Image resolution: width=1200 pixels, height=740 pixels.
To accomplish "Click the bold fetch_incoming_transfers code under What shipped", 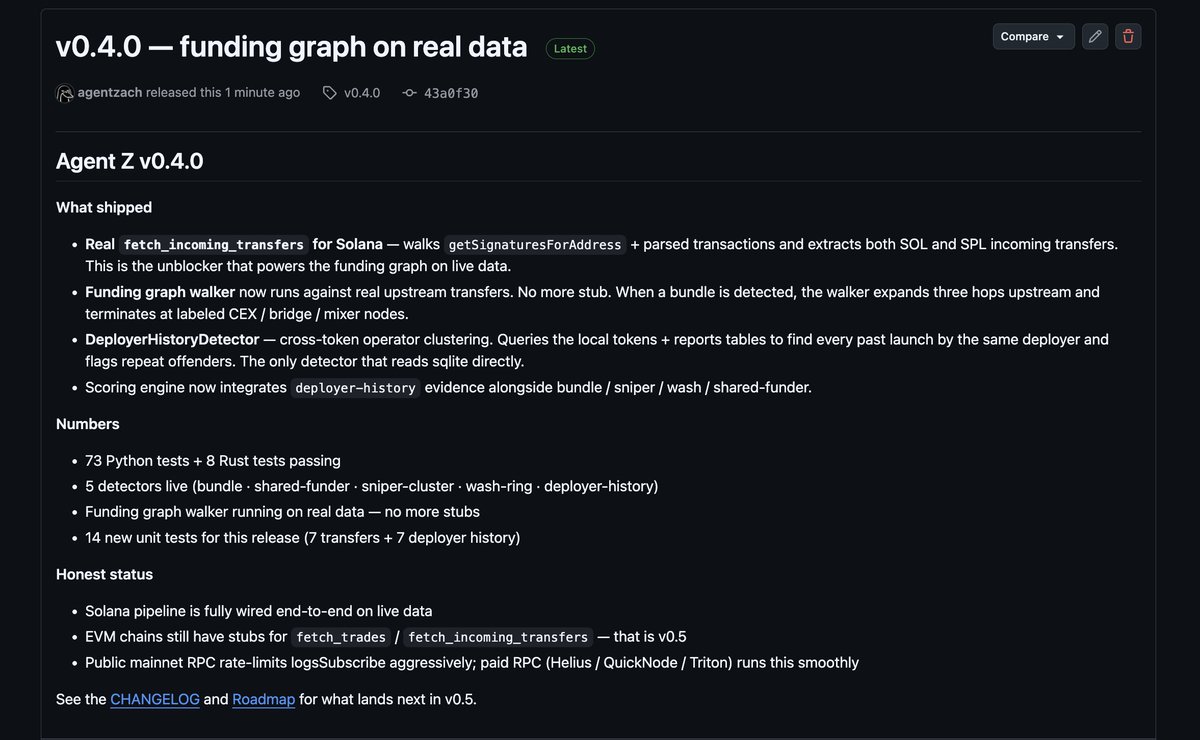I will [213, 245].
